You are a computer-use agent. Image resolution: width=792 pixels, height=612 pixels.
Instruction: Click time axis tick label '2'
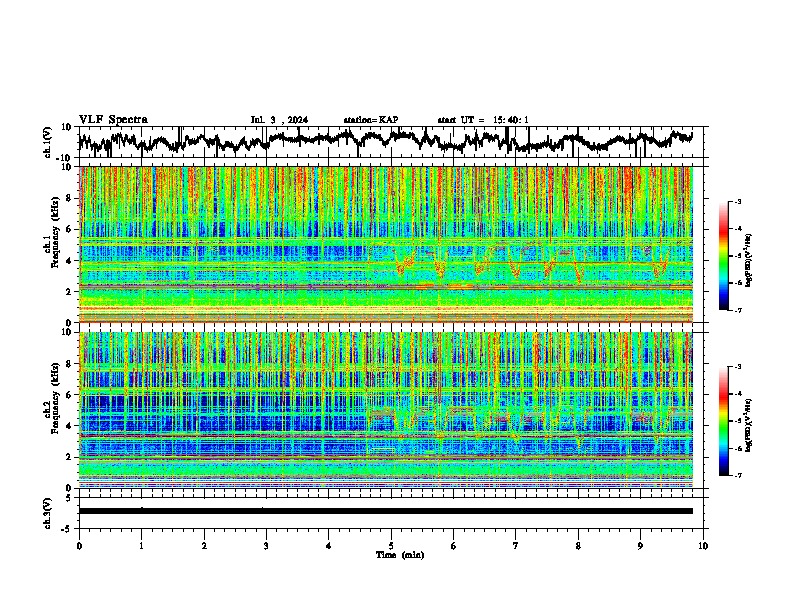point(204,546)
